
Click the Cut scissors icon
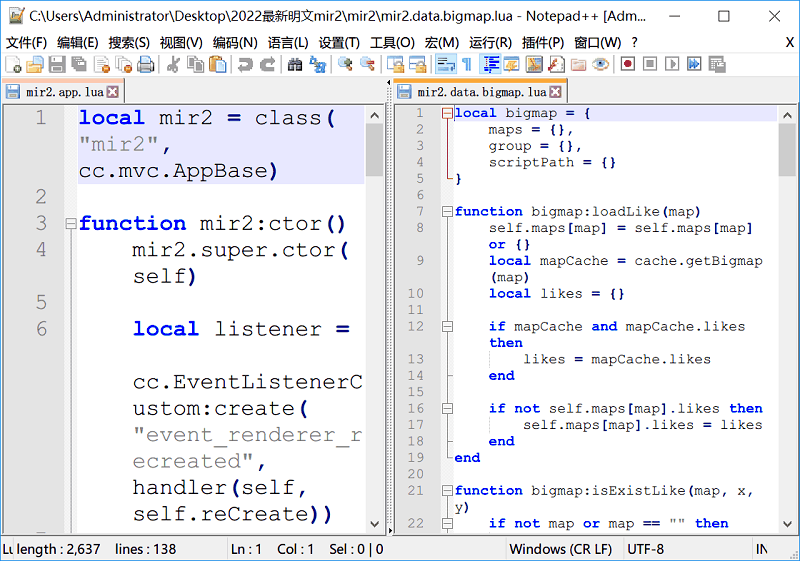173,64
